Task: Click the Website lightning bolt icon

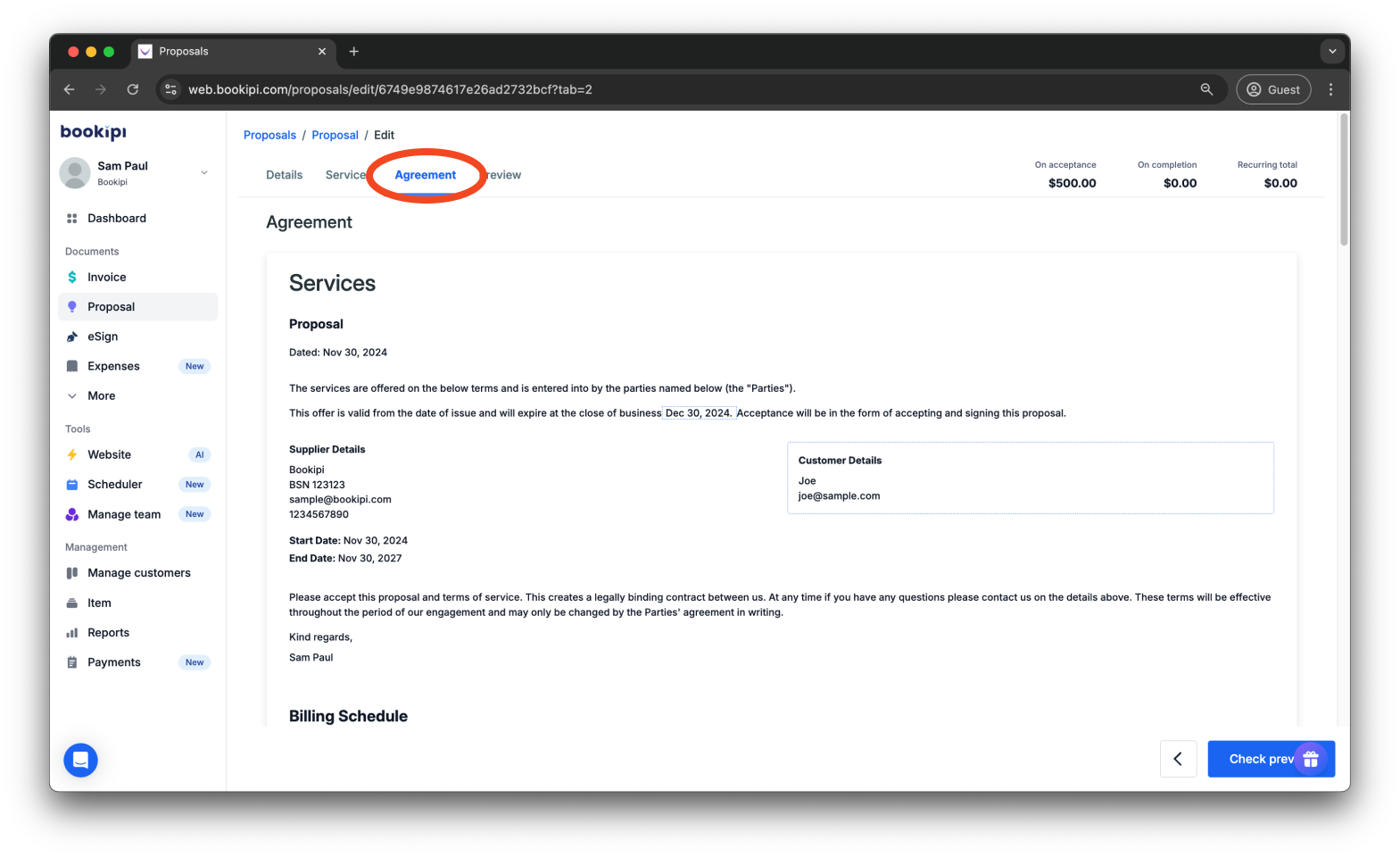Action: 72,454
